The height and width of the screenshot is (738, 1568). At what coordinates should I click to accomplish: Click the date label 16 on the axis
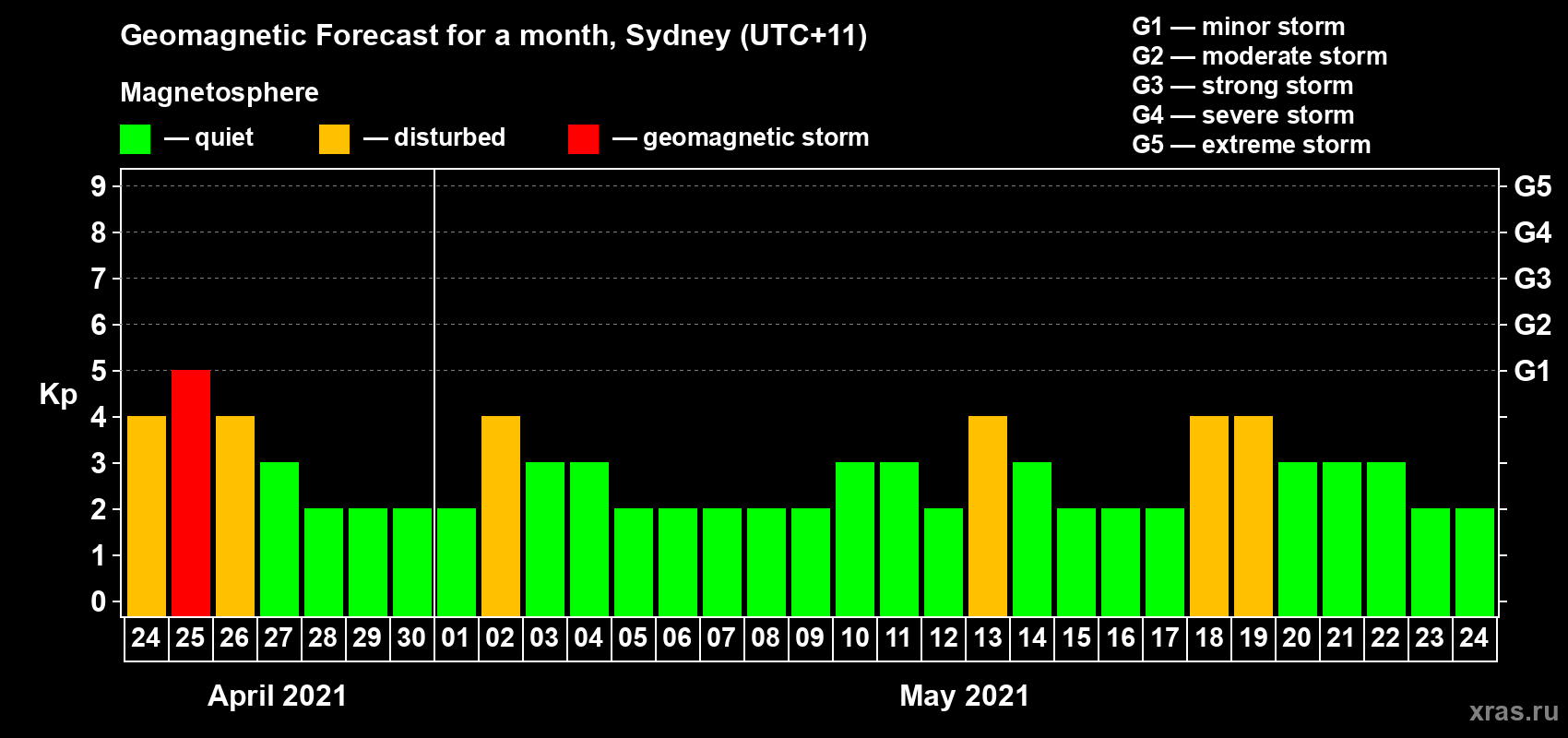coord(1121,637)
